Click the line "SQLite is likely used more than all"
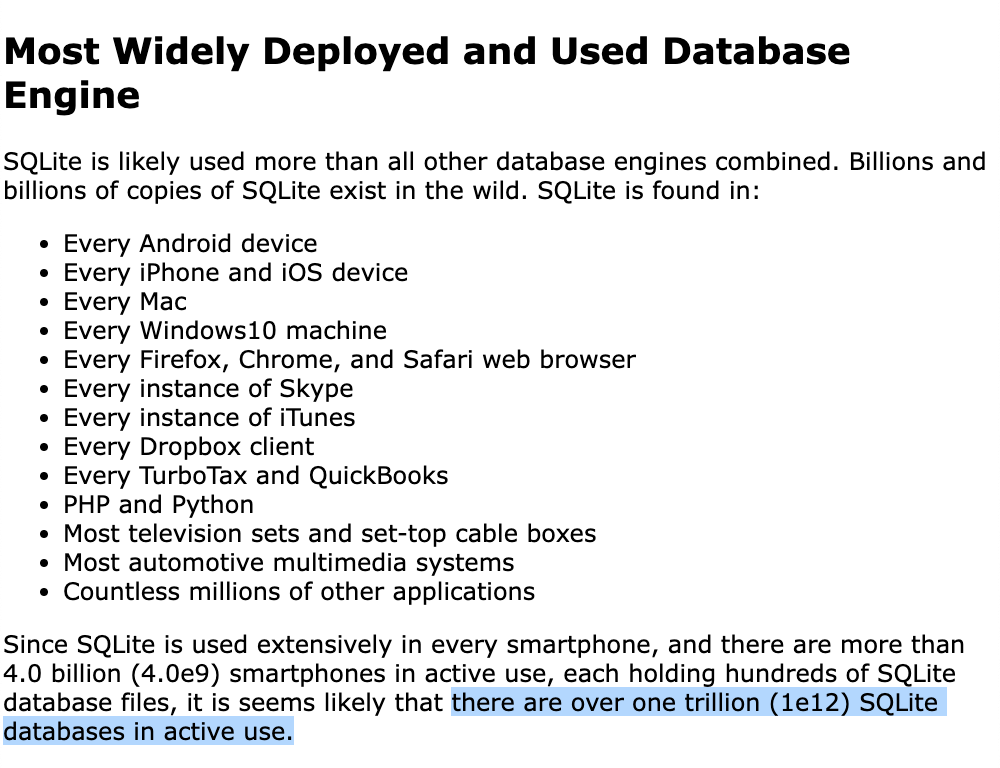Image resolution: width=1000 pixels, height=768 pixels. [x=495, y=162]
